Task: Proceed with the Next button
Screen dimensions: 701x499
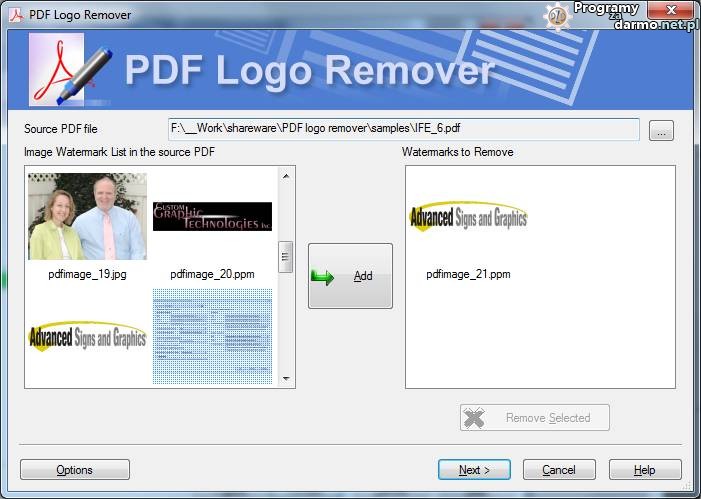Action: 474,470
